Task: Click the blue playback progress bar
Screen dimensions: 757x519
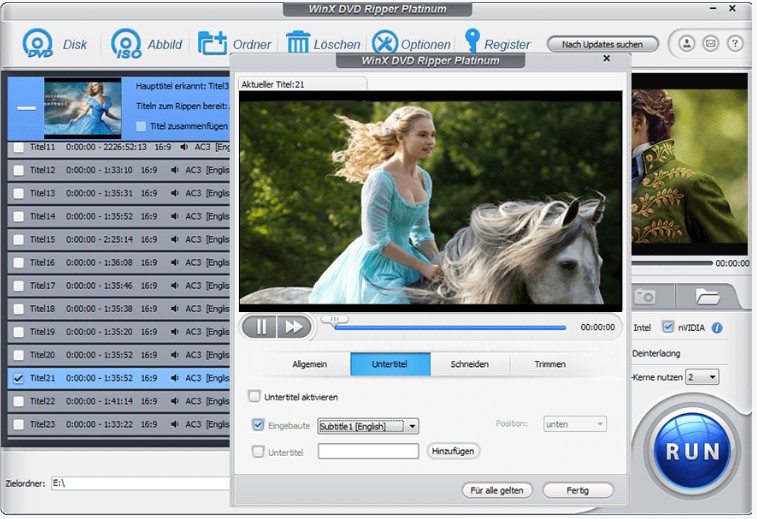Action: click(x=450, y=328)
